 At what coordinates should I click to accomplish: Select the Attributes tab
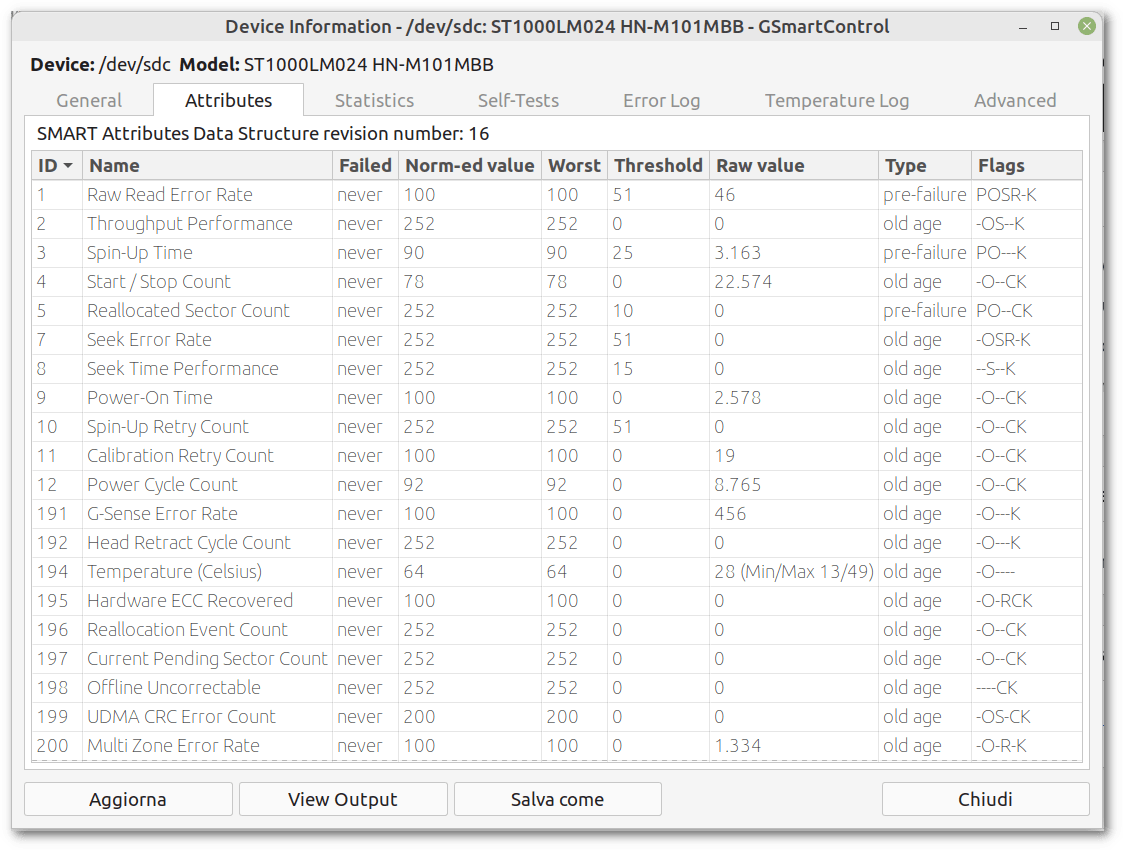click(x=228, y=100)
